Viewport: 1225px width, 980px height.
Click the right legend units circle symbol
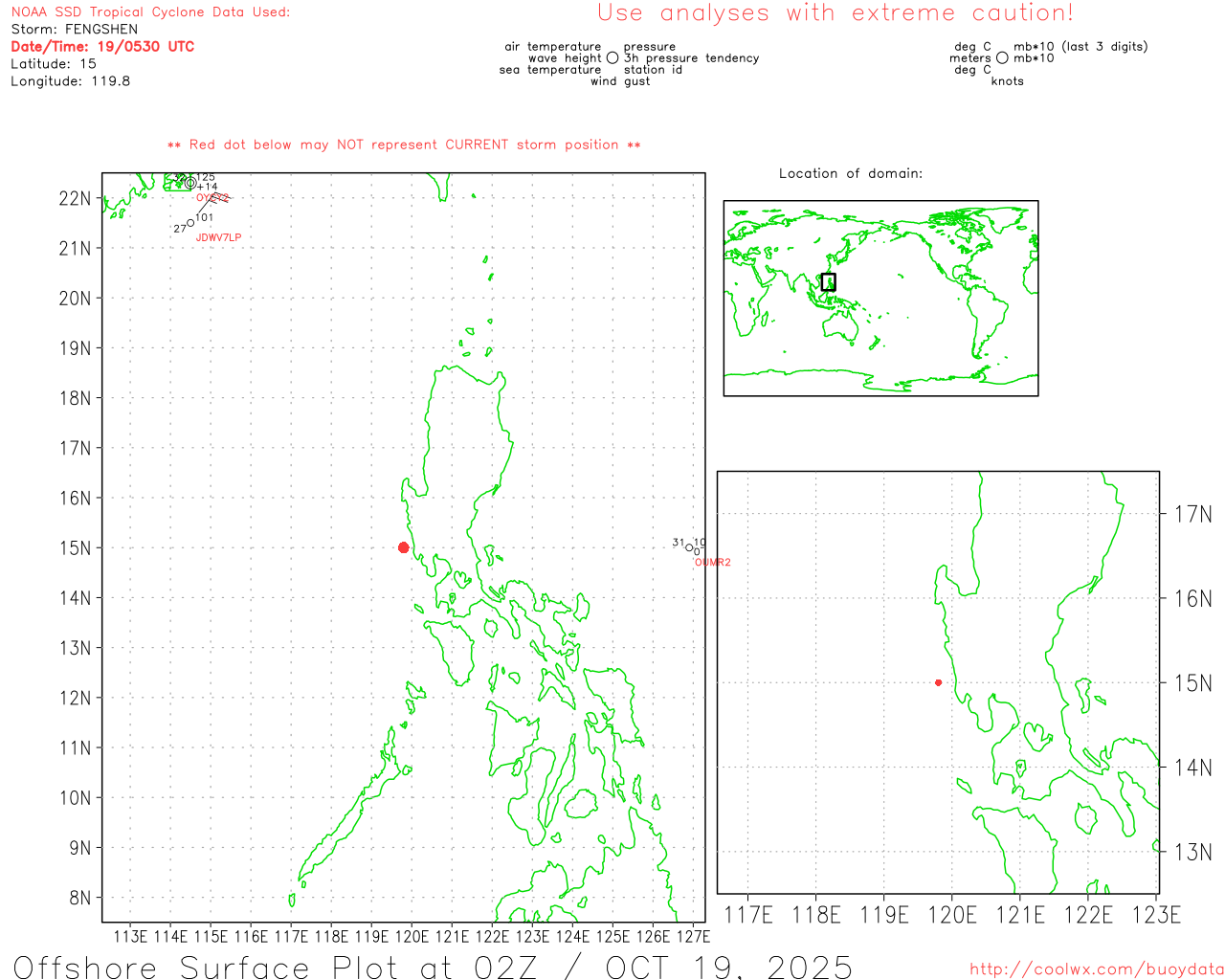(1002, 58)
